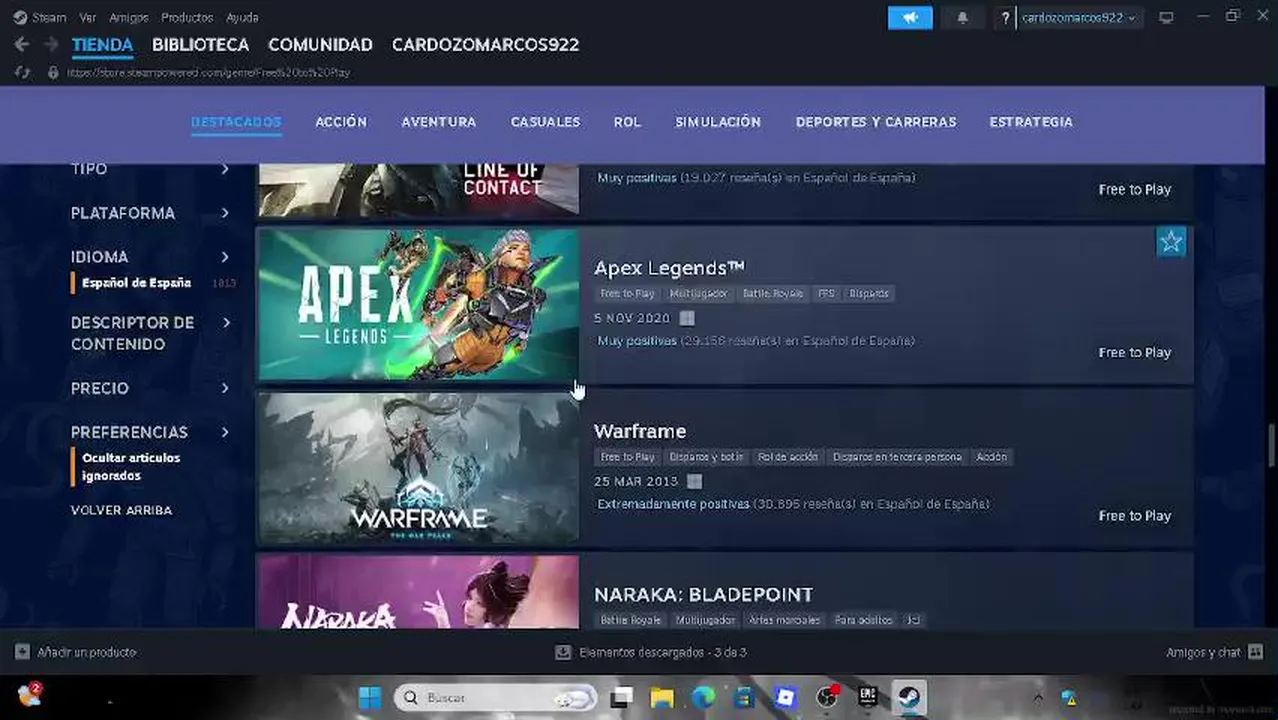Click the Steam announcements megaphone icon
This screenshot has width=1278, height=720.
point(910,18)
